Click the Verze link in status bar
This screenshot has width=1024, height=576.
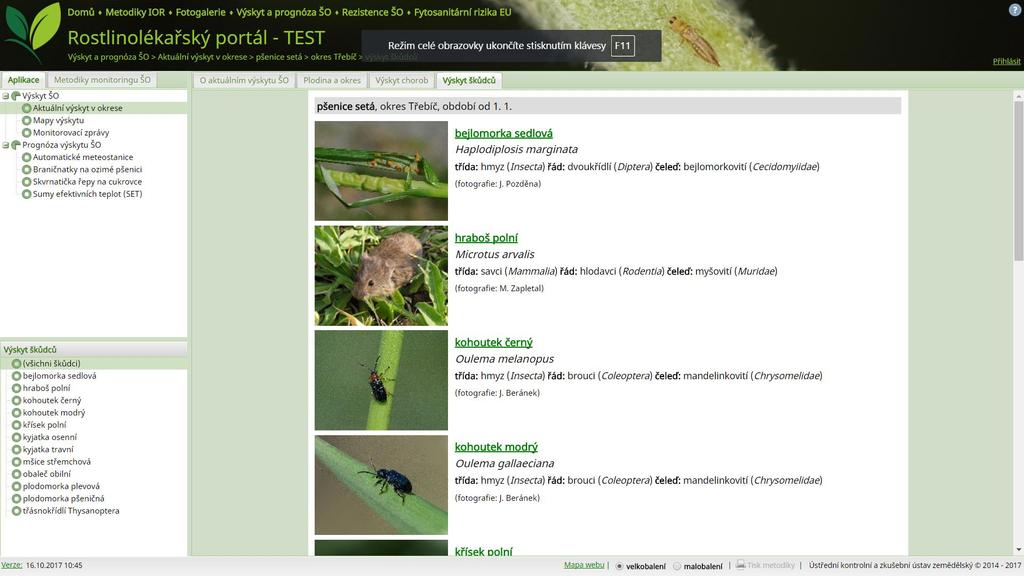tap(11, 565)
